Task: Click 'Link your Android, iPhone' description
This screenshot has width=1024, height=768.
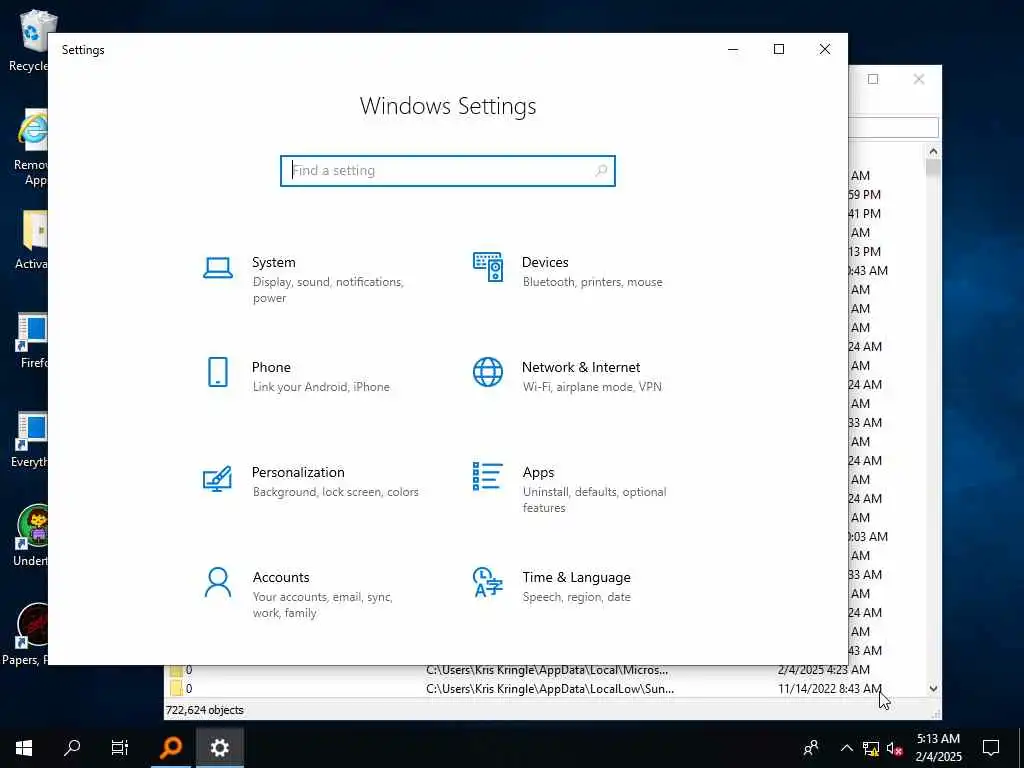Action: click(x=321, y=387)
